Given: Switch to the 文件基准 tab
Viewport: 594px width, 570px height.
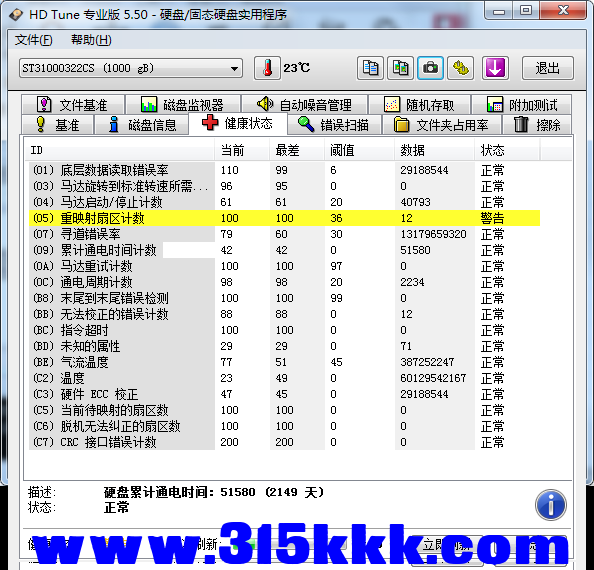Looking at the screenshot, I should [73, 105].
